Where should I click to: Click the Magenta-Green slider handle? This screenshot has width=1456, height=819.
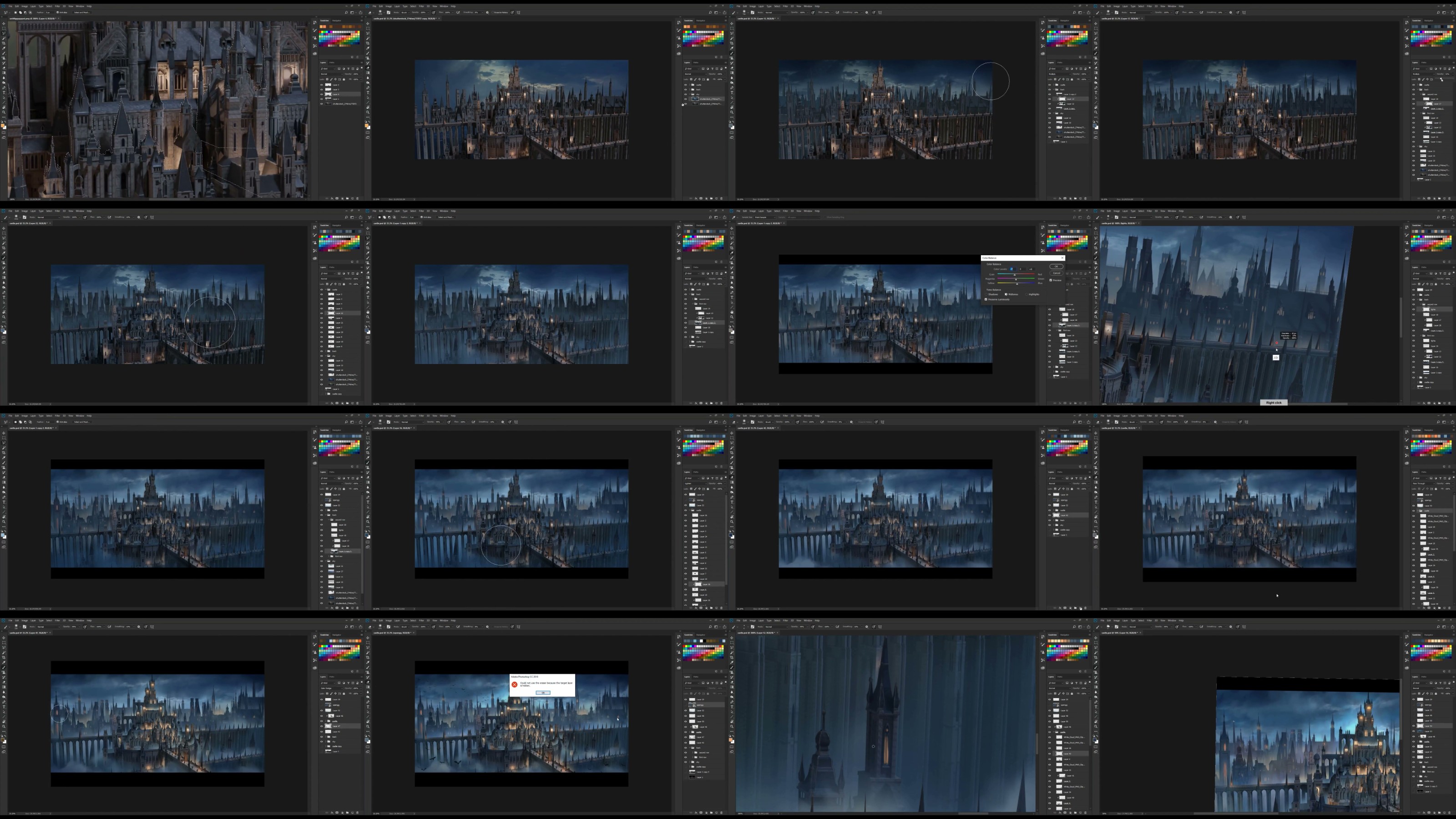click(x=1016, y=279)
